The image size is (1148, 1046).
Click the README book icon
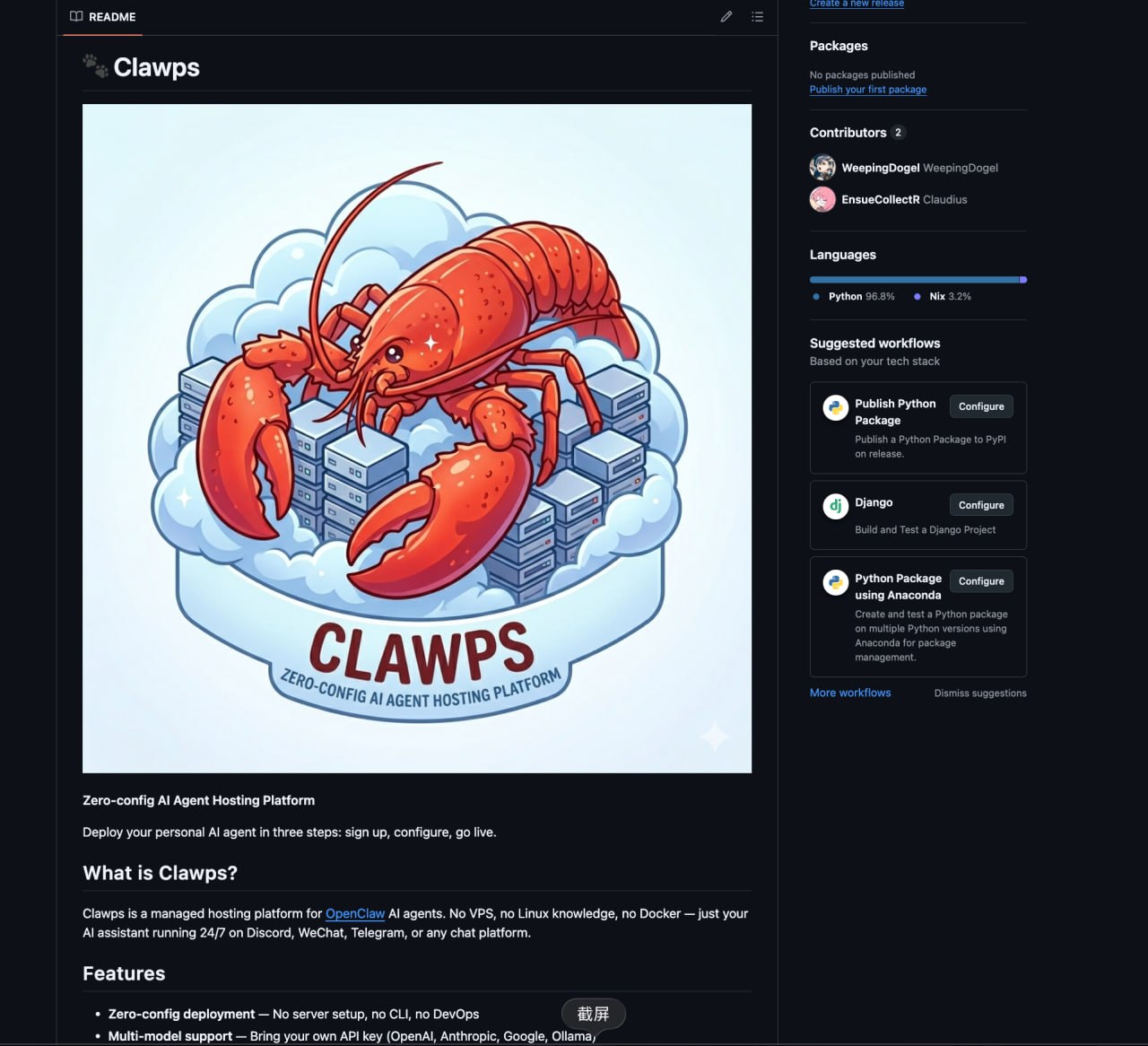tap(76, 17)
